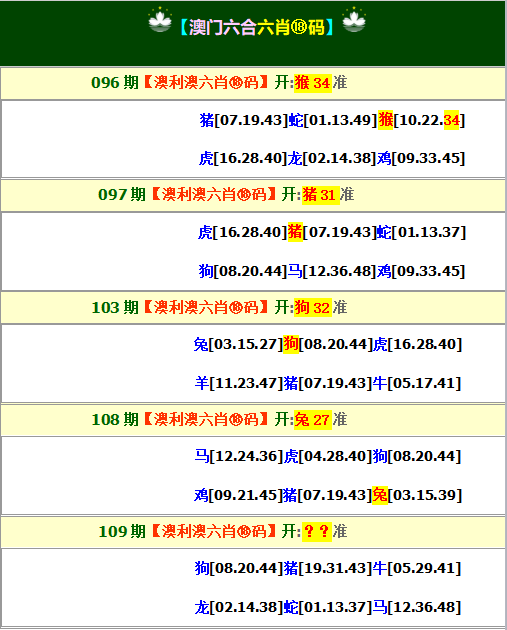Select the 096期 header label

coord(114,82)
